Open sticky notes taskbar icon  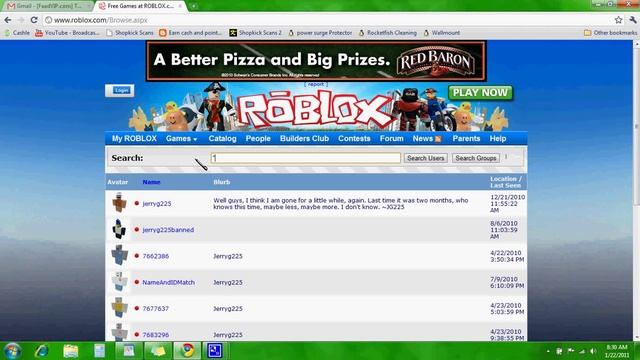pyautogui.click(x=158, y=351)
